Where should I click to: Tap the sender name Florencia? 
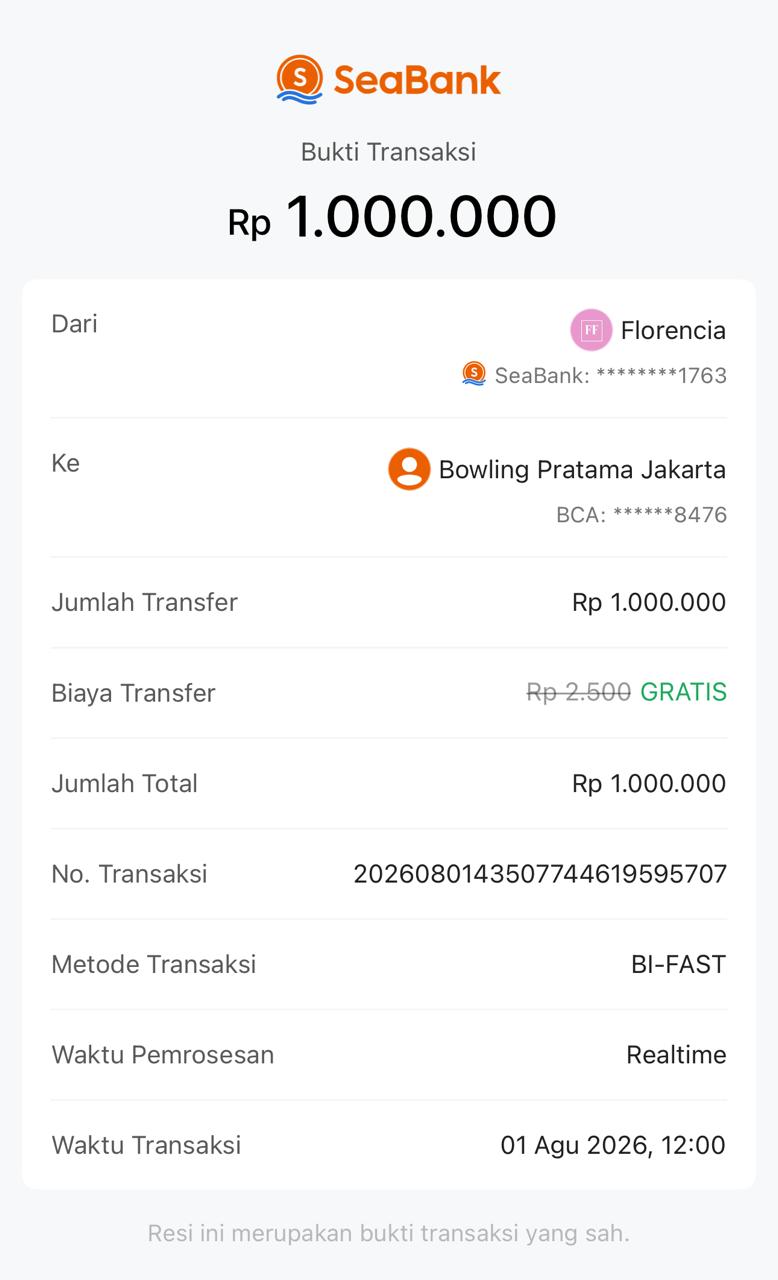[x=673, y=330]
